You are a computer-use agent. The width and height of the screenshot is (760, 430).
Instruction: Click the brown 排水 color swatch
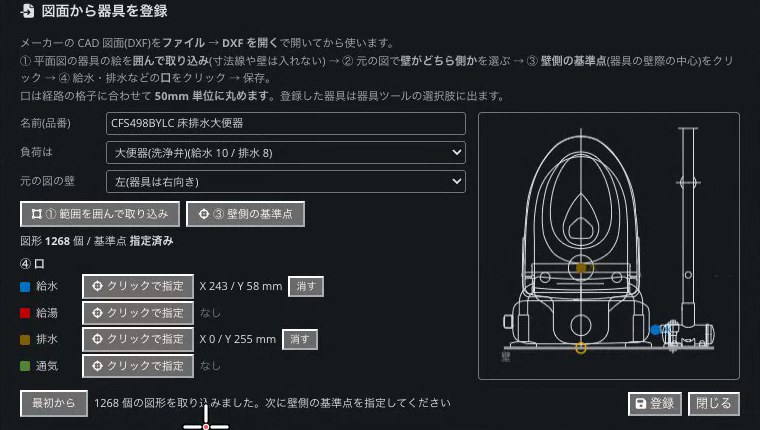click(x=25, y=340)
